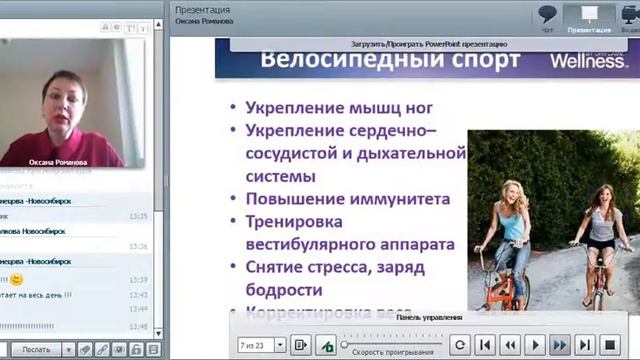
Task: Click the fast-forward double-arrow button
Action: pos(560,345)
